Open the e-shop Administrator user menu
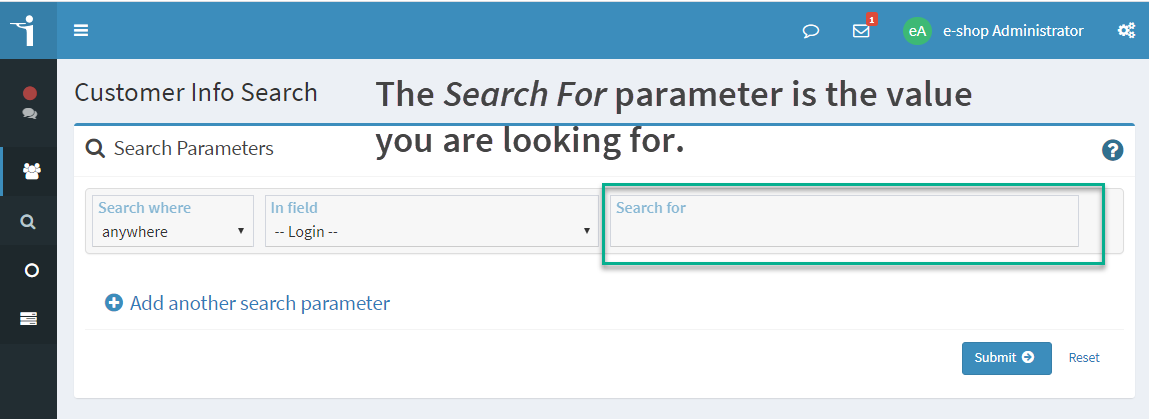This screenshot has width=1149, height=419. tap(1013, 31)
